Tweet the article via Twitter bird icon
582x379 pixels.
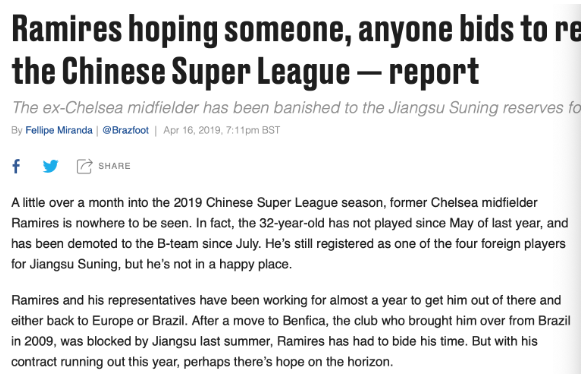click(x=50, y=166)
